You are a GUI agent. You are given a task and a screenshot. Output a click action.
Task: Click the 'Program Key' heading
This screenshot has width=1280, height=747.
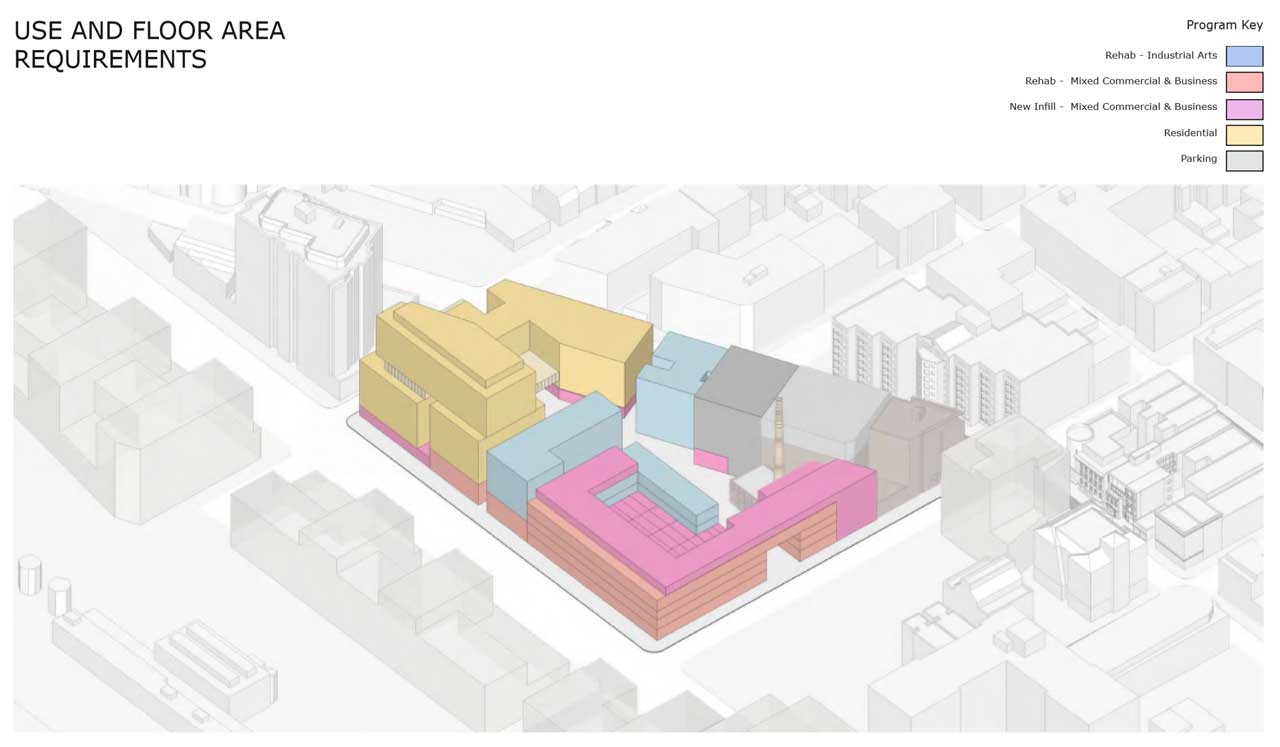click(1224, 25)
